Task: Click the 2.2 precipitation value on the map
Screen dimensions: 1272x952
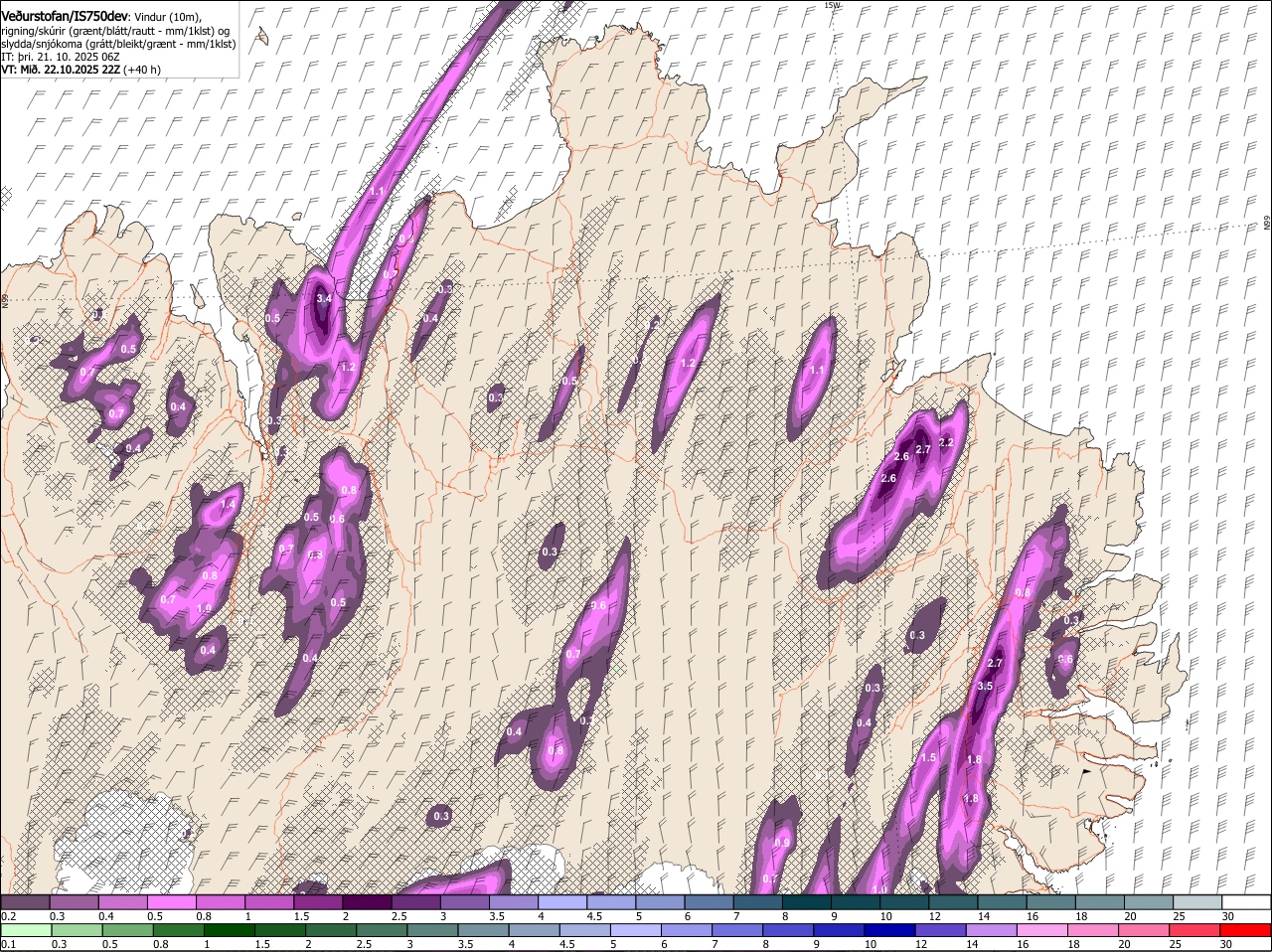Action: pos(946,443)
